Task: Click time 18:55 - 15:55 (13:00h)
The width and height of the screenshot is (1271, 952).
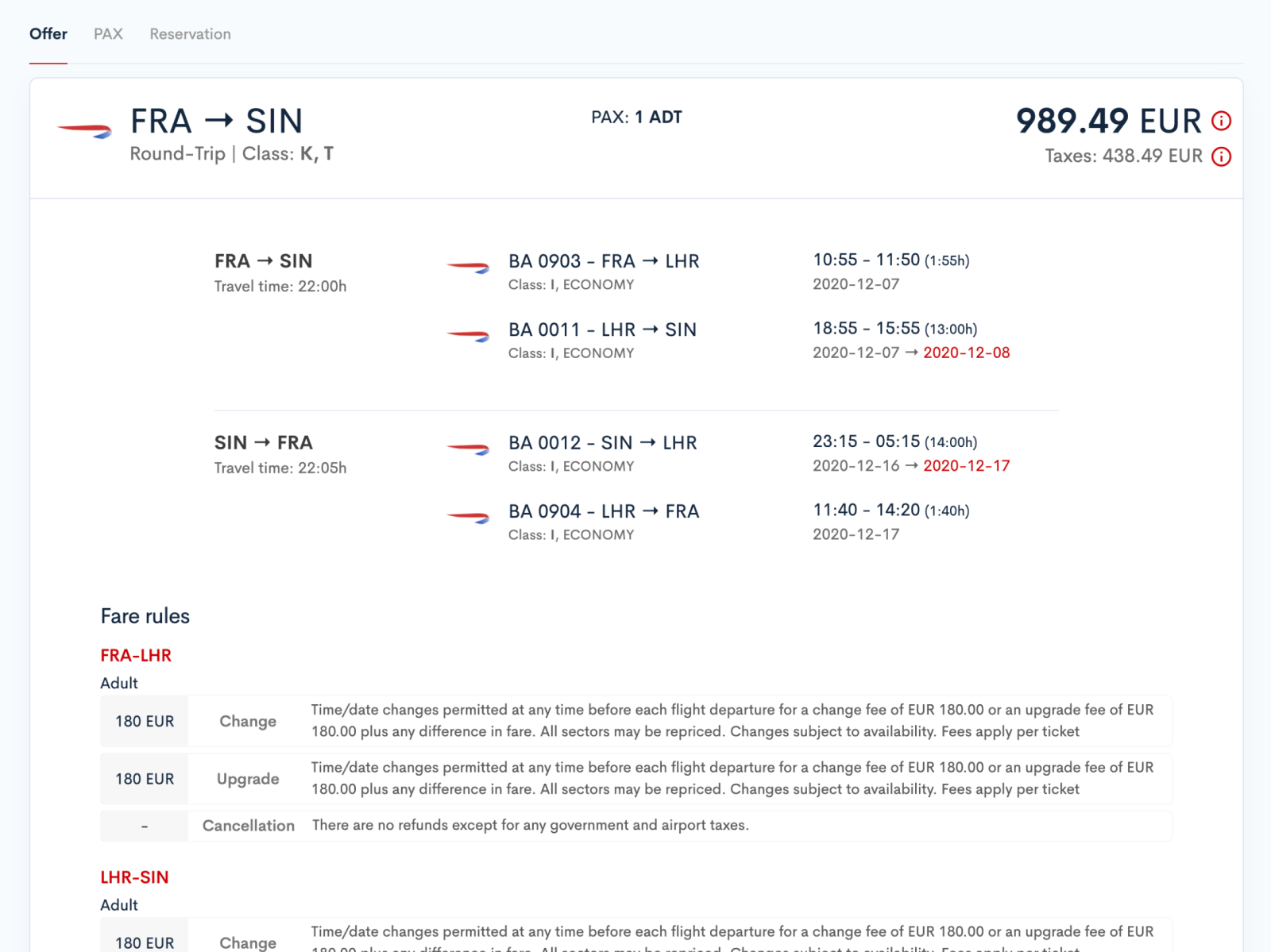Action: [x=894, y=329]
